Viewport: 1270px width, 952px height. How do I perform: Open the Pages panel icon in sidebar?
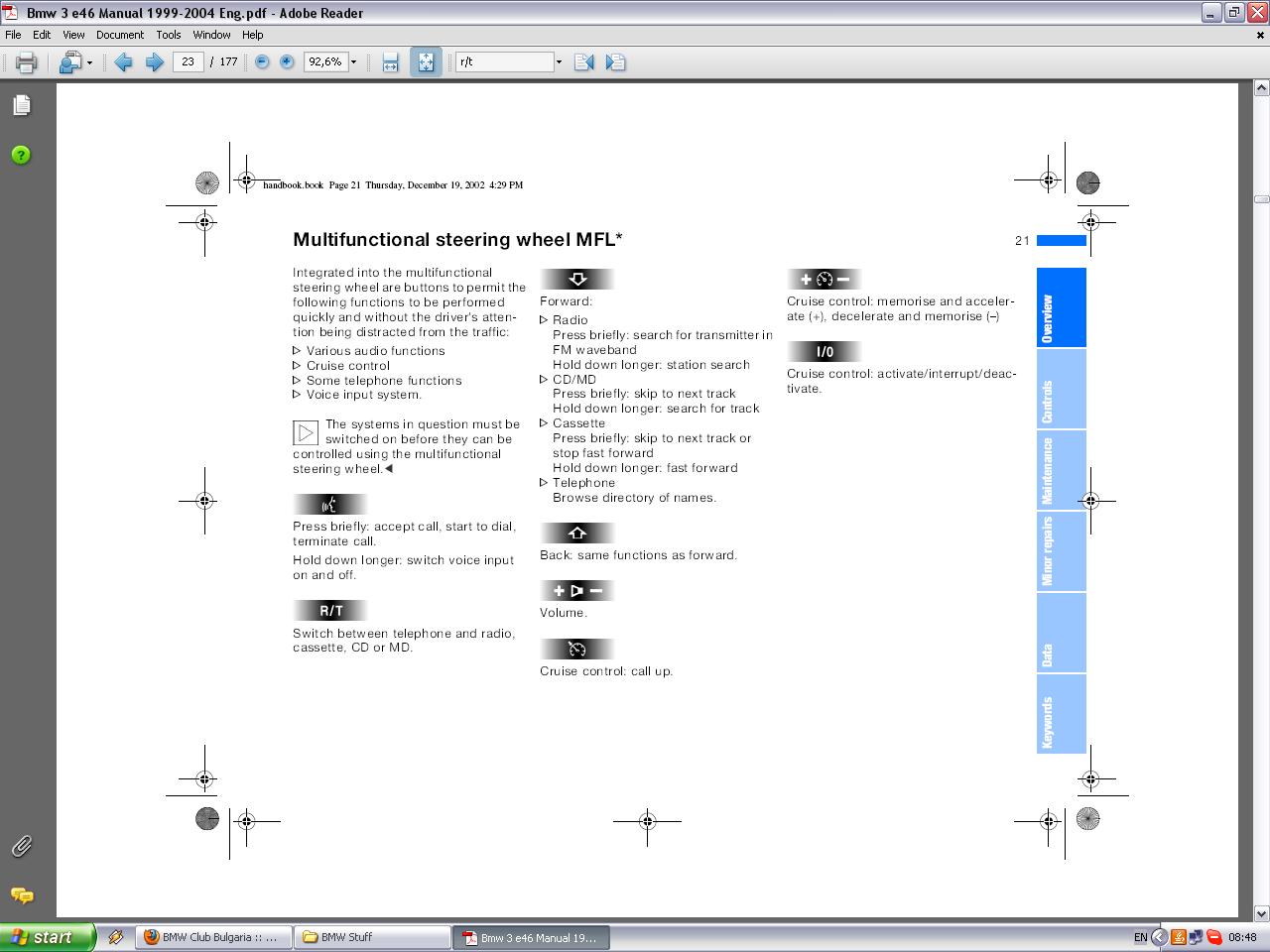coord(21,105)
